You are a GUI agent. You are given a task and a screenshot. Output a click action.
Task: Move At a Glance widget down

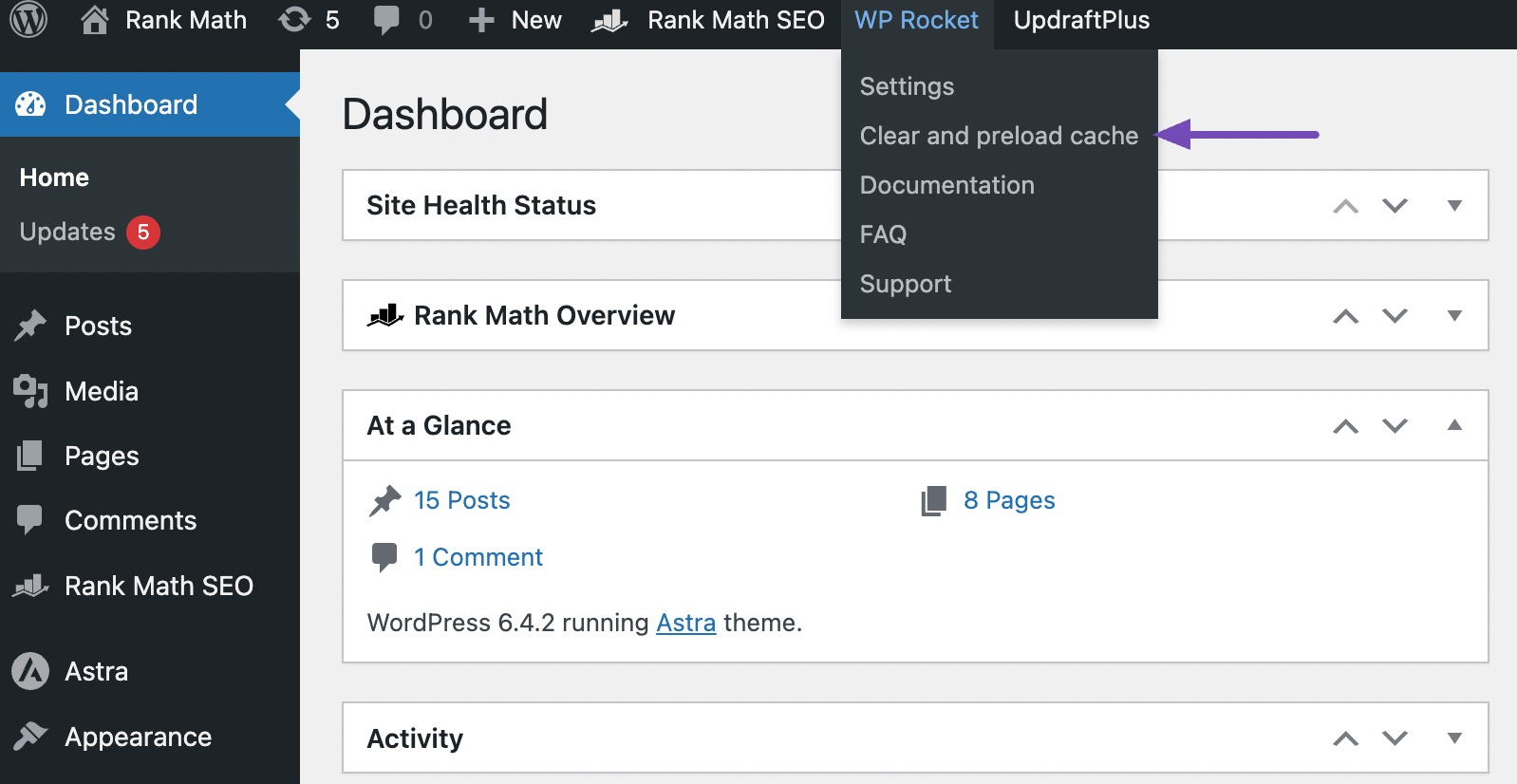1395,426
